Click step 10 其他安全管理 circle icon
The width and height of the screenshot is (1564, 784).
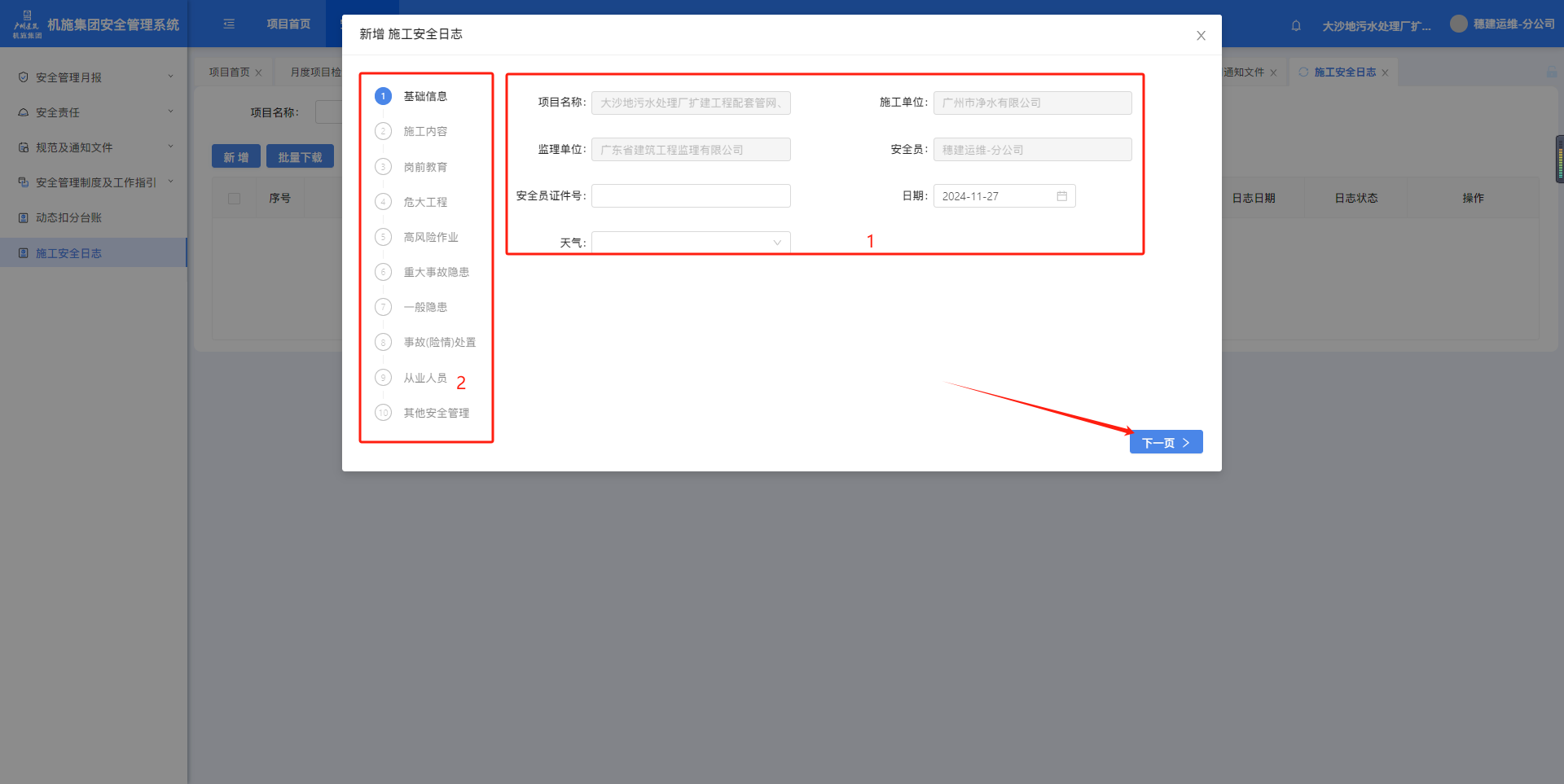(383, 413)
